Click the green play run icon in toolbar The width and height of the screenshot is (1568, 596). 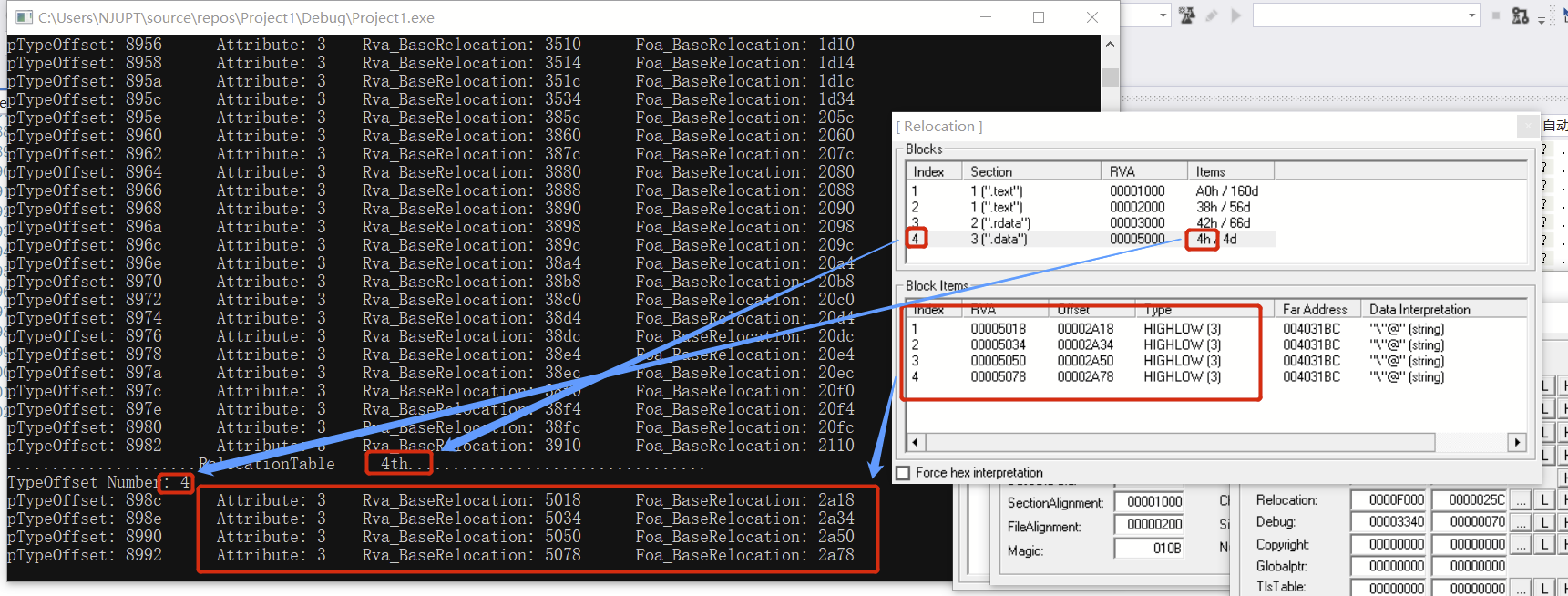tap(1236, 15)
